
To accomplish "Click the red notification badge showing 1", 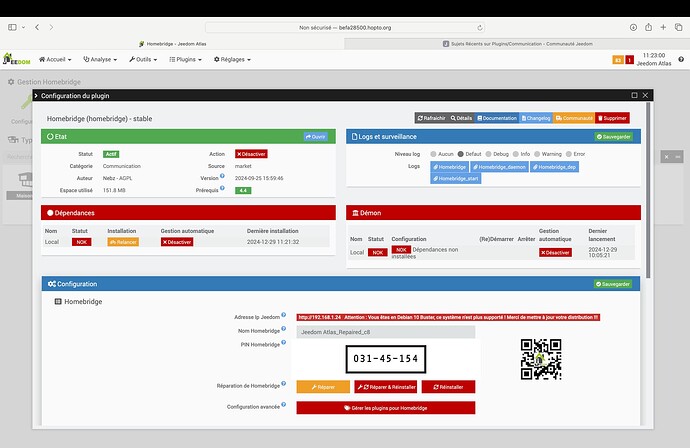I will point(629,60).
